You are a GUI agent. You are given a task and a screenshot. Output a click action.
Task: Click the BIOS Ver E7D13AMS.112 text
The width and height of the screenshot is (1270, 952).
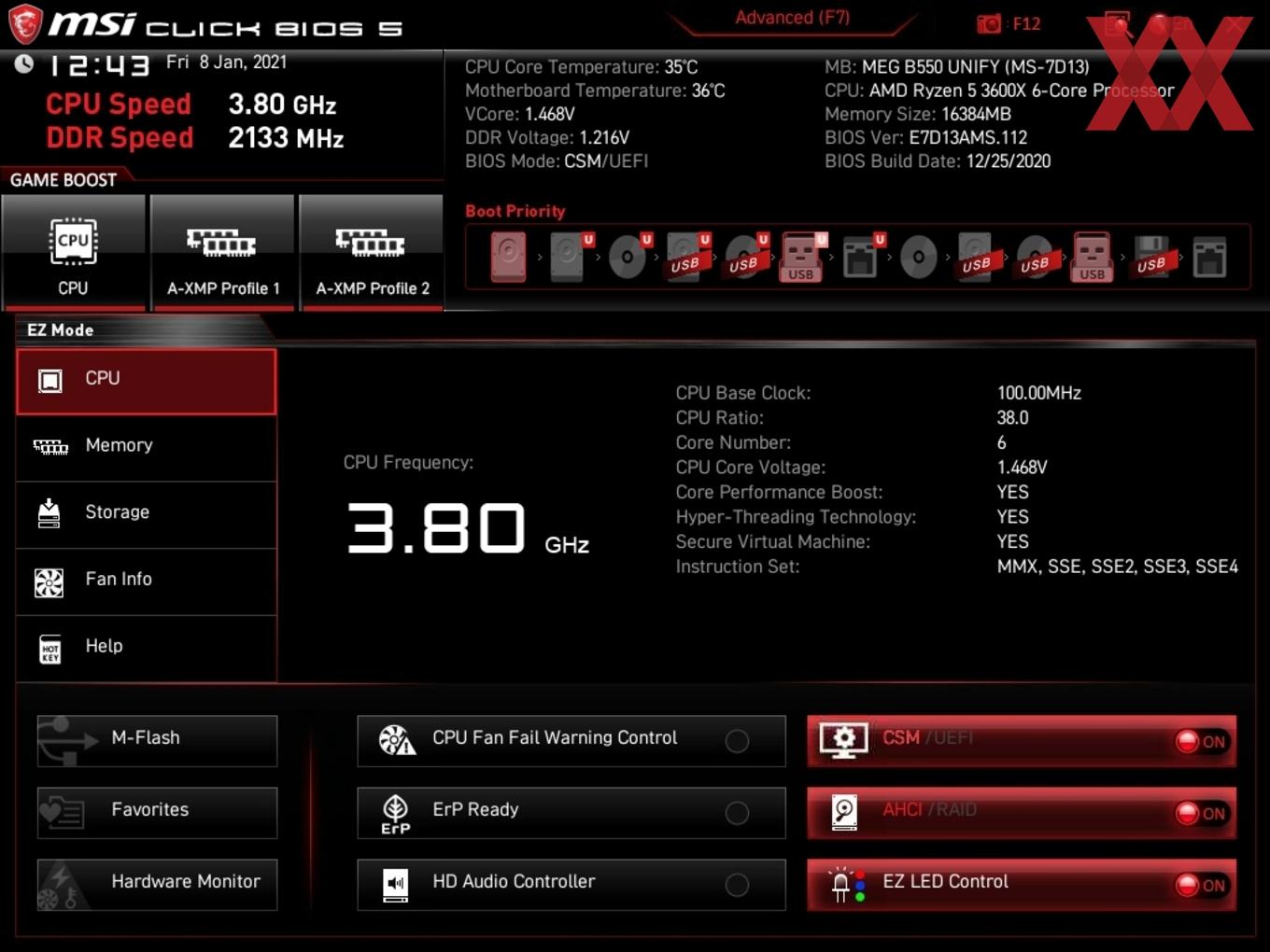tap(925, 137)
